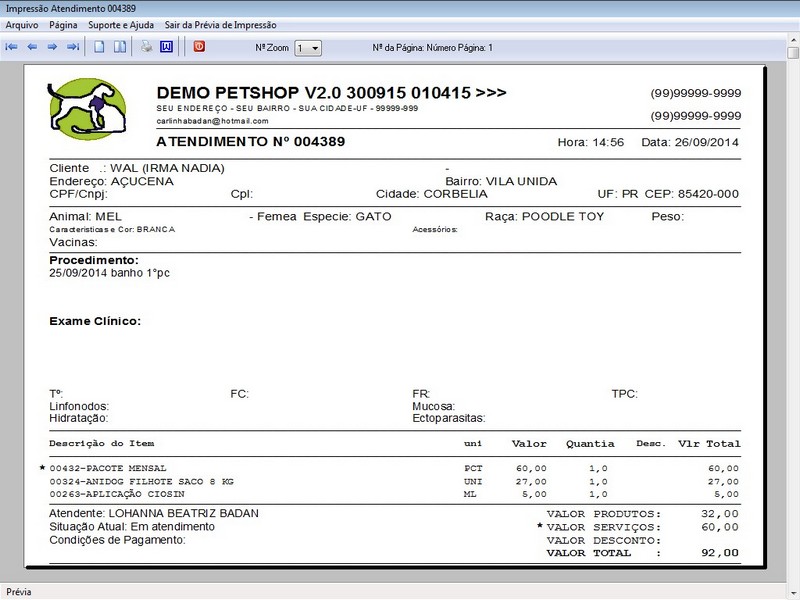This screenshot has width=800, height=600.
Task: Click the item 00324-ANIDOG FILHOTE SACO 8 KG
Action: (x=141, y=481)
